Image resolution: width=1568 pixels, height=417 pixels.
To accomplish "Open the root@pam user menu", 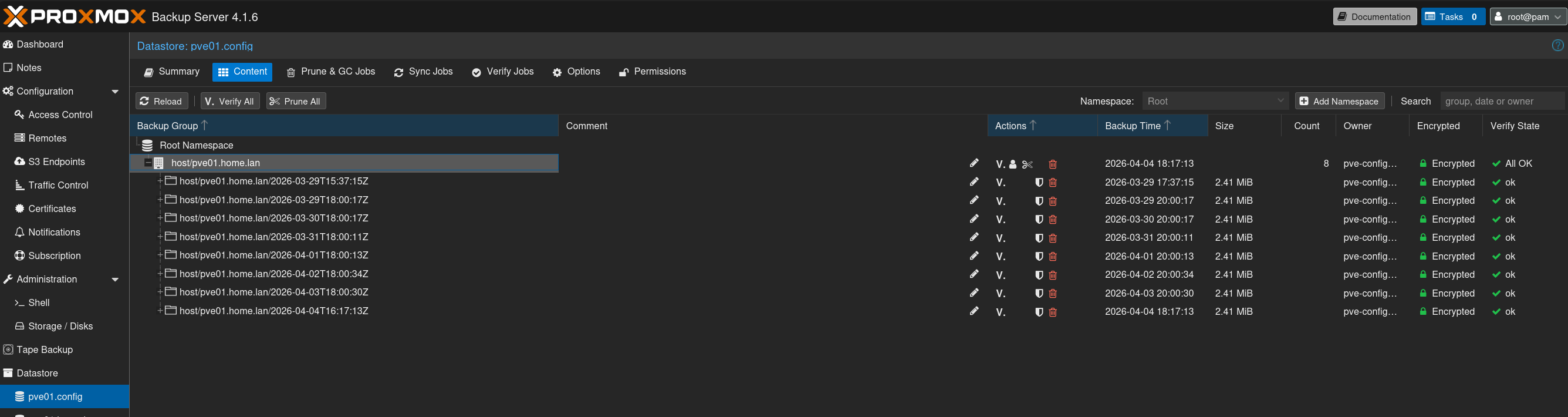I will click(x=1528, y=16).
